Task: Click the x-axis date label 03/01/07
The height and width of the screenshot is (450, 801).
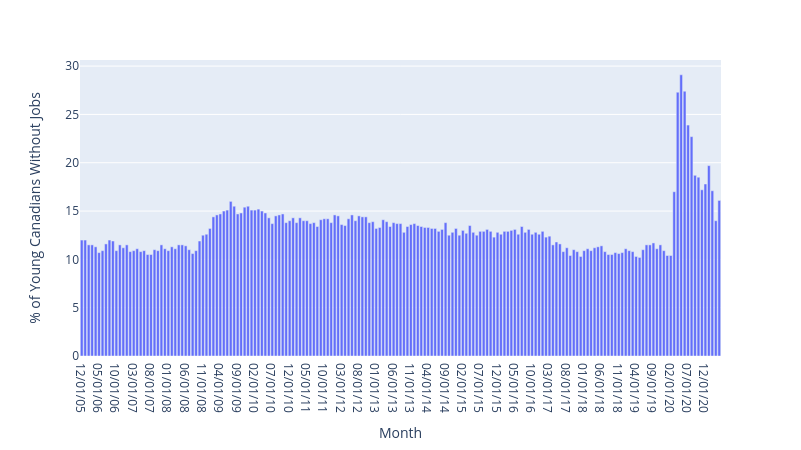Action: (x=132, y=388)
